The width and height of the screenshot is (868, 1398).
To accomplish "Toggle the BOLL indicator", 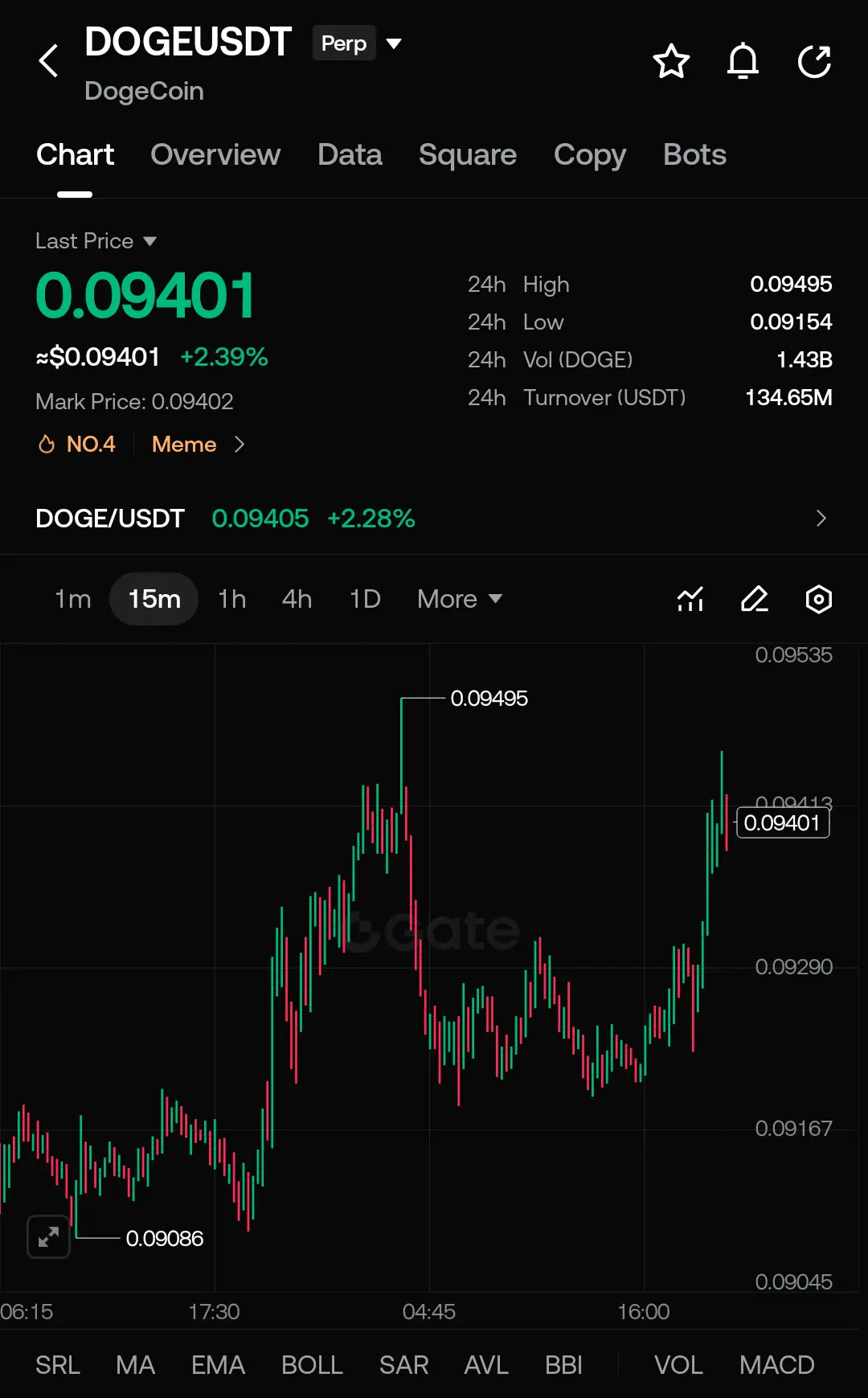I will click(312, 1365).
